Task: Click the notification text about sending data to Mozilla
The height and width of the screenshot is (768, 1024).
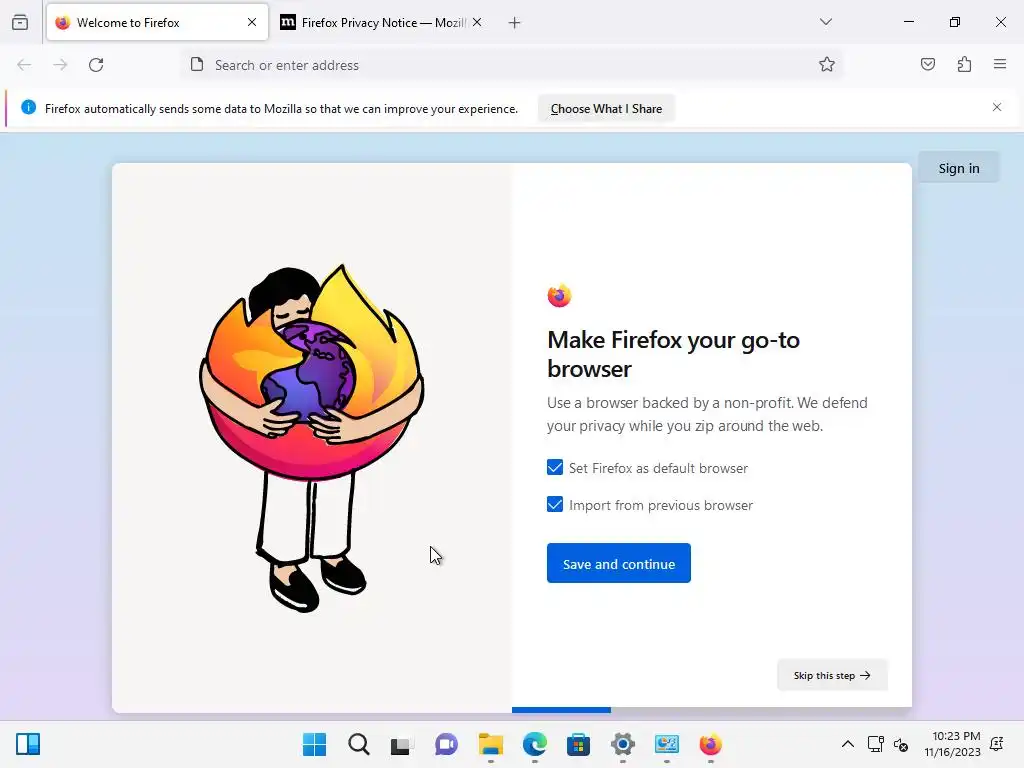Action: [281, 108]
